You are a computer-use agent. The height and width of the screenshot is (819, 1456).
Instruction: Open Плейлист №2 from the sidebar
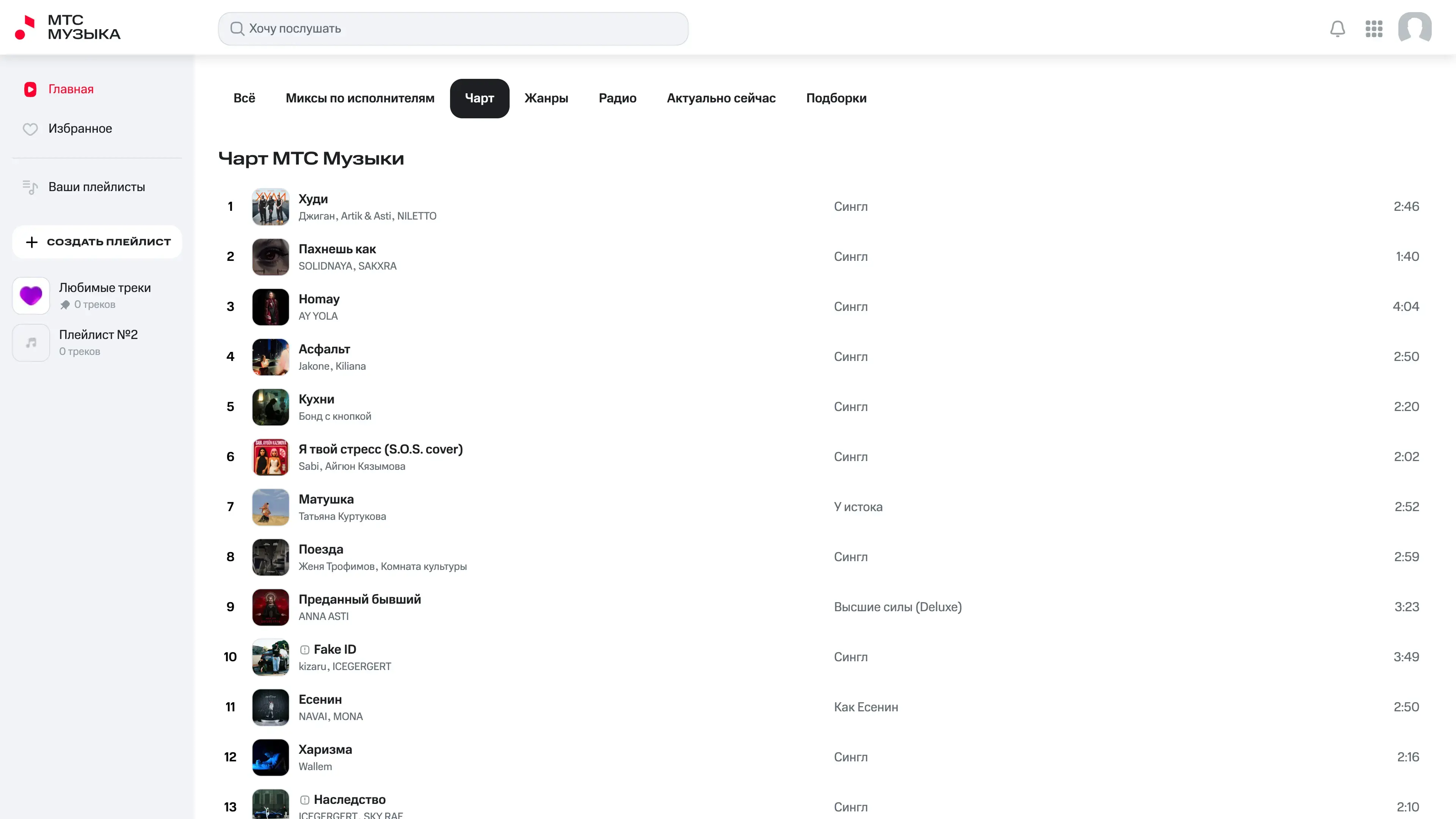[98, 334]
